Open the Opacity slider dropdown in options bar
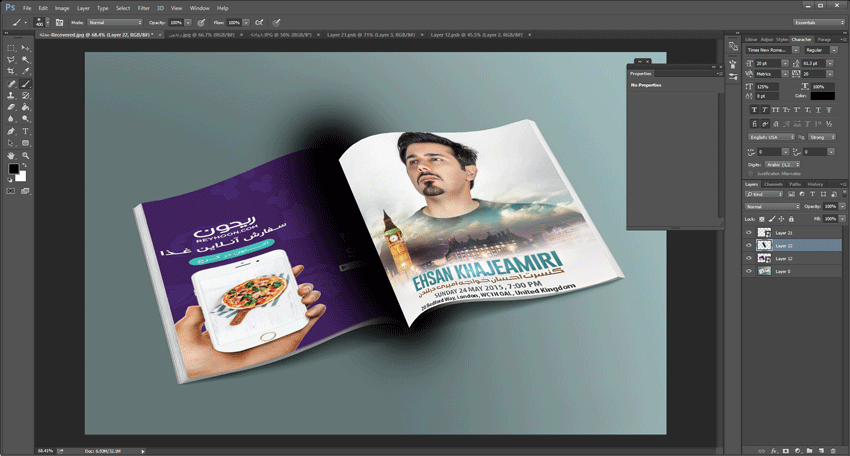The height and width of the screenshot is (456, 850). pyautogui.click(x=188, y=22)
